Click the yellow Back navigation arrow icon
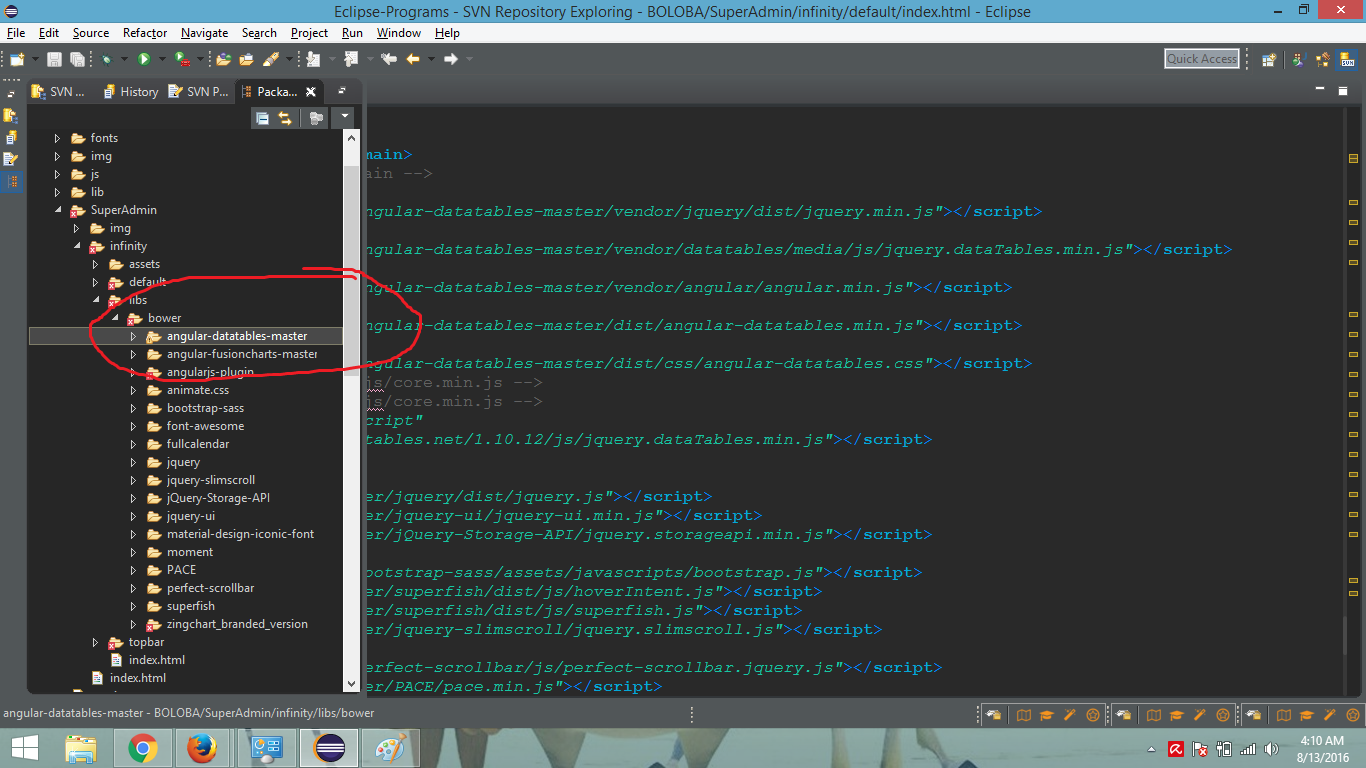The height and width of the screenshot is (768, 1366). (413, 59)
